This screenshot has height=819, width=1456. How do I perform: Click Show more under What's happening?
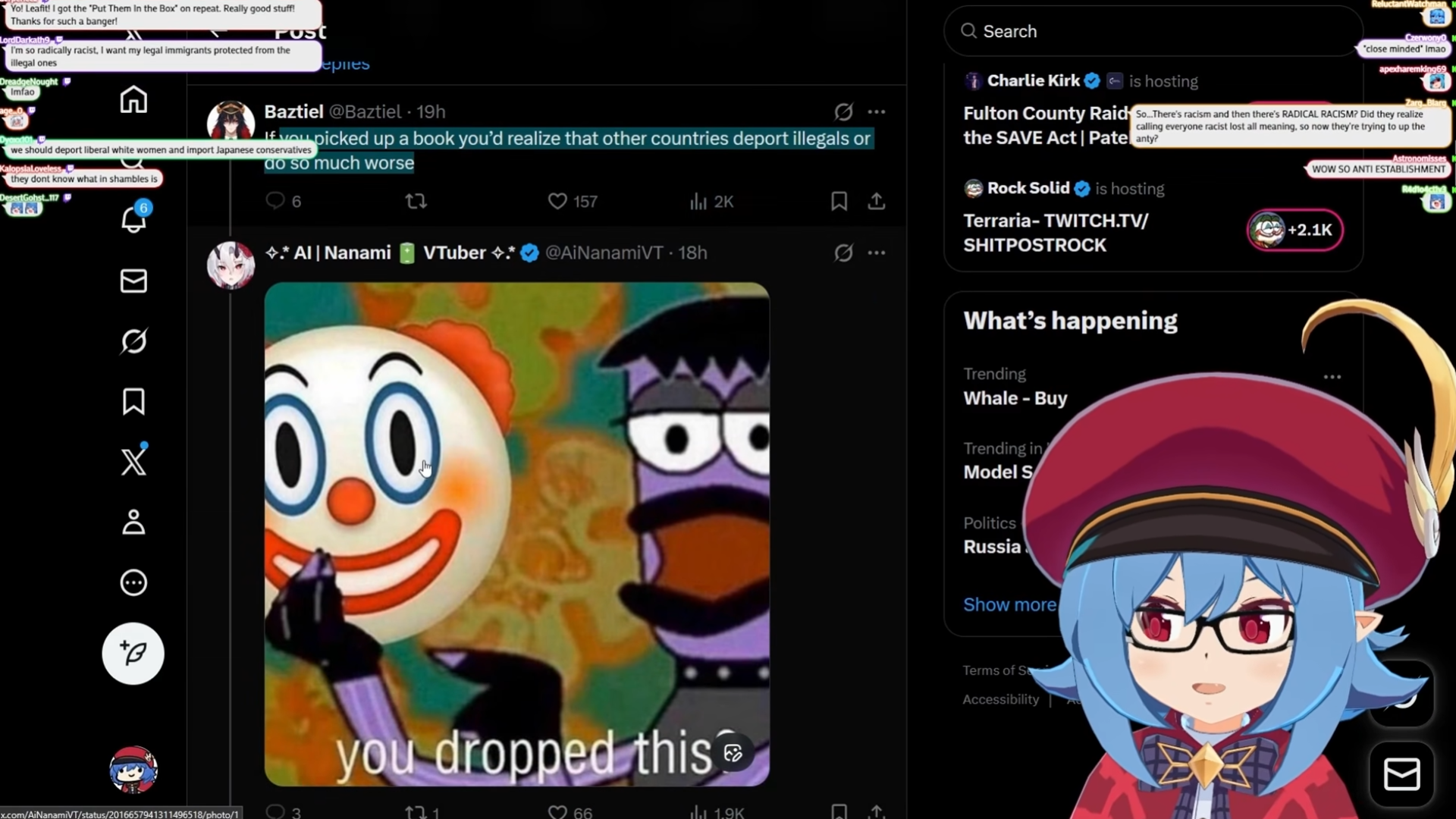[x=1009, y=604]
